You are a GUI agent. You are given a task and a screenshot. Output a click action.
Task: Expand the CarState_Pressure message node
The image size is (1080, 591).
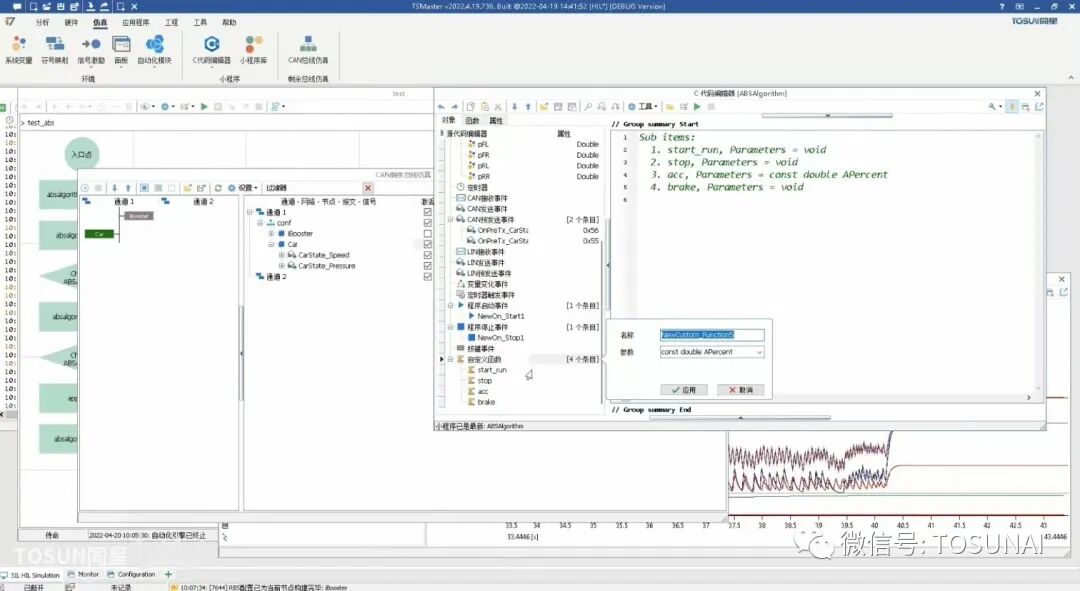[x=282, y=266]
